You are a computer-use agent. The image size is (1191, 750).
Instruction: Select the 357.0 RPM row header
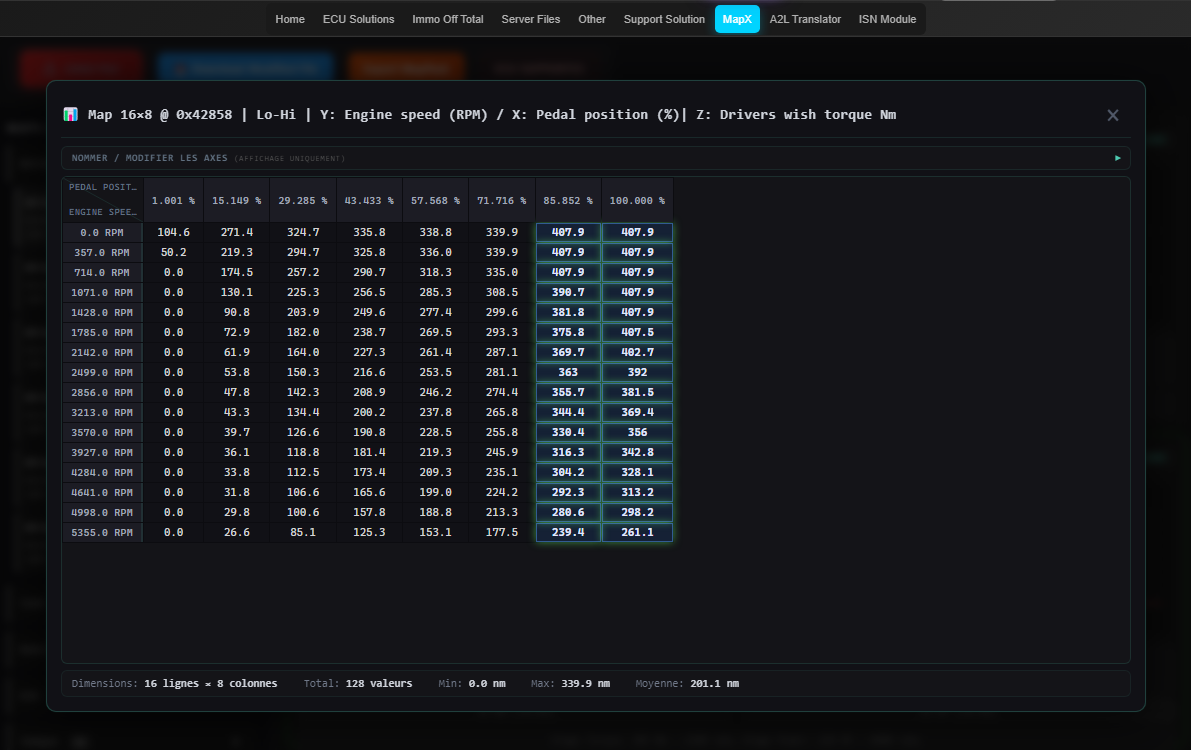click(x=102, y=252)
